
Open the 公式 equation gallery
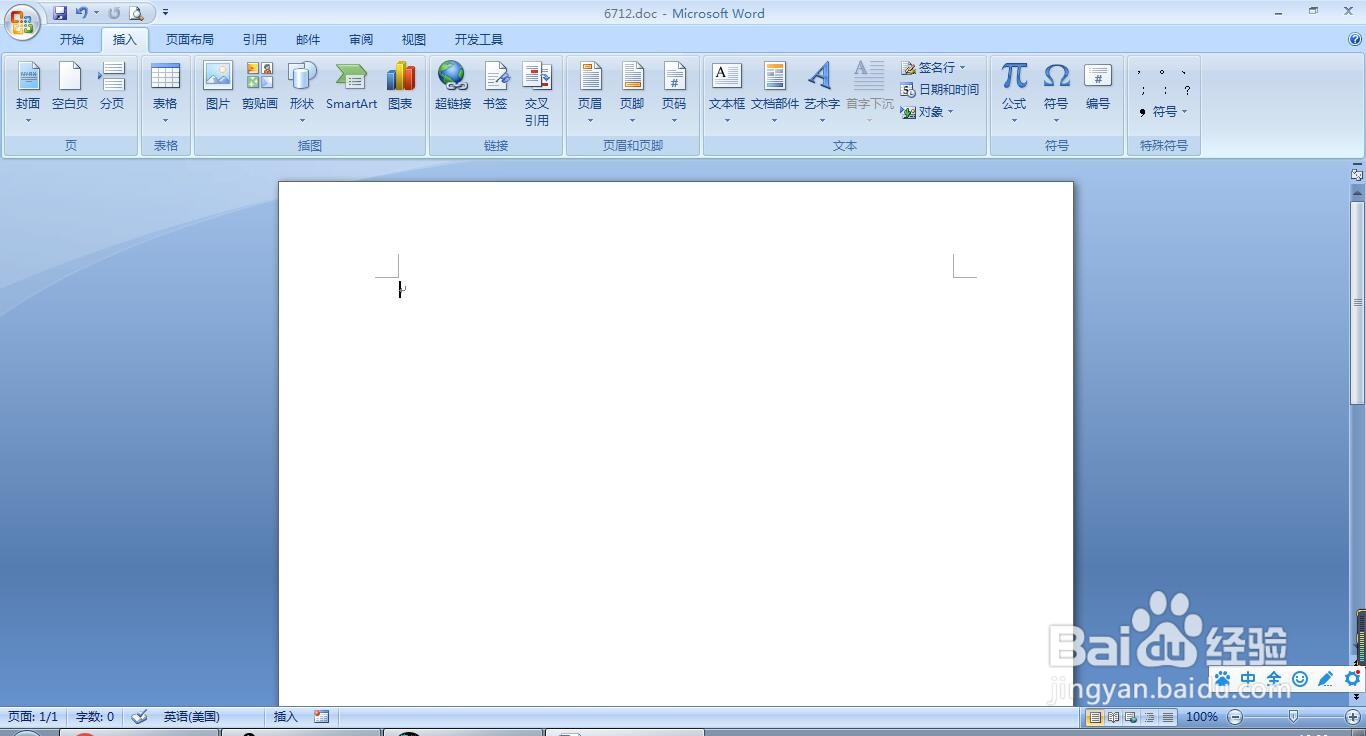1014,93
